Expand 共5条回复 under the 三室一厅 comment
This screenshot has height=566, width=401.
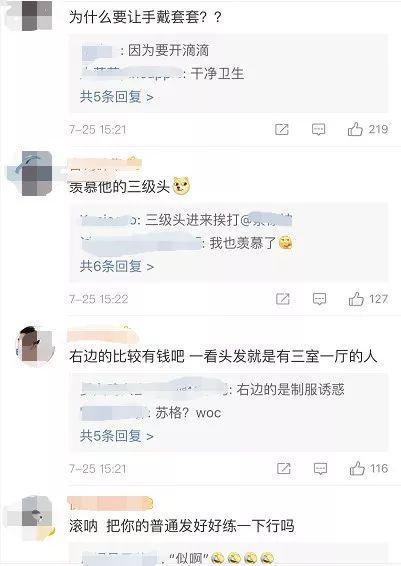(117, 436)
